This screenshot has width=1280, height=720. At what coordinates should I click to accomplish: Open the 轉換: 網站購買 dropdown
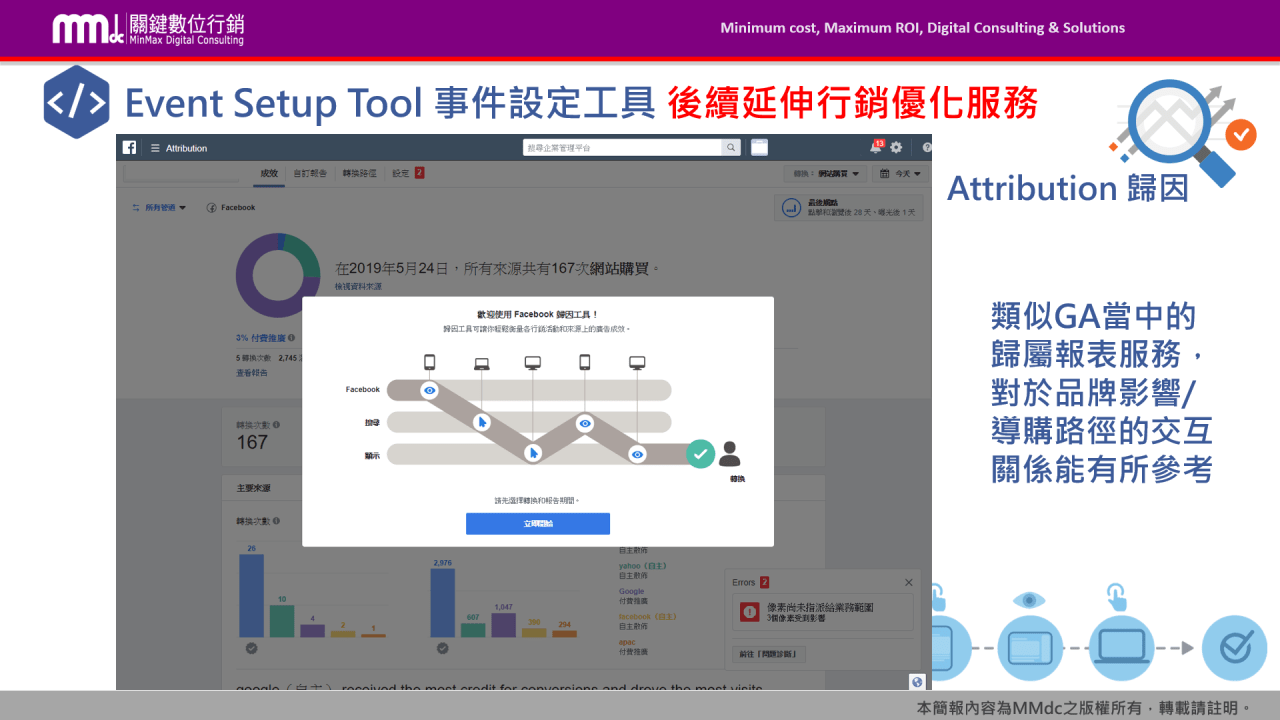pos(825,172)
